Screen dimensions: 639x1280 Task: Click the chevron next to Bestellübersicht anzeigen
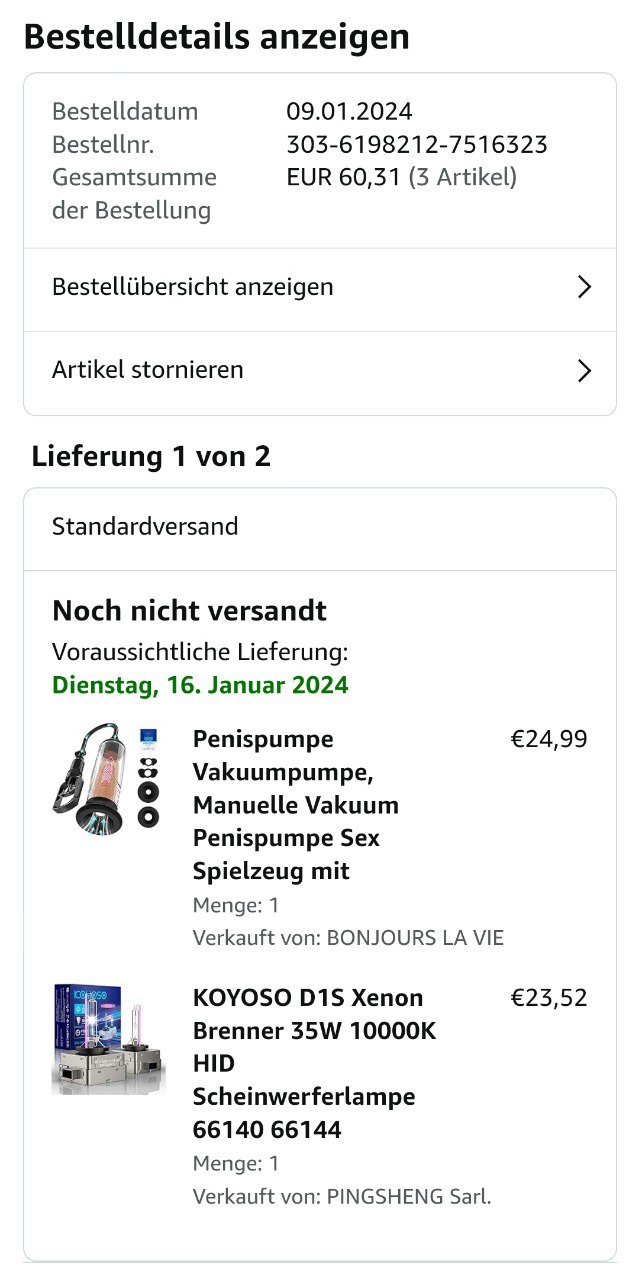tap(585, 288)
